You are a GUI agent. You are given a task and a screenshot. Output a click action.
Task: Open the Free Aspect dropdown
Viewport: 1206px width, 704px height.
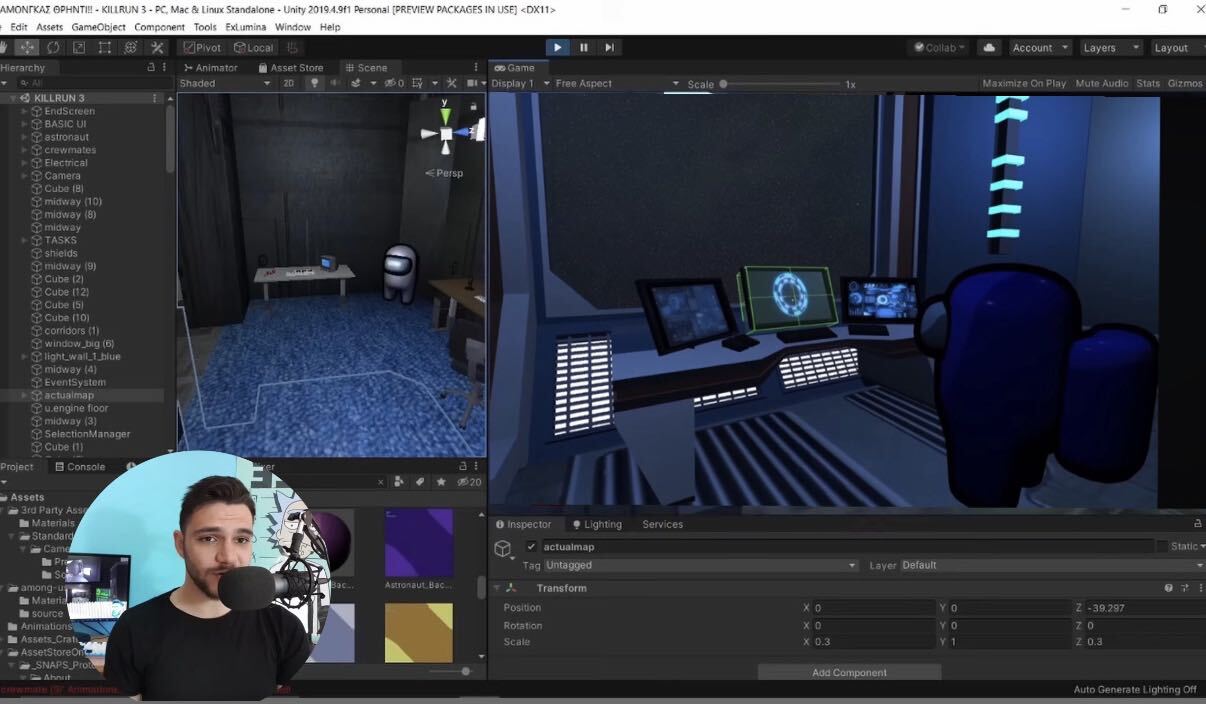click(x=617, y=83)
